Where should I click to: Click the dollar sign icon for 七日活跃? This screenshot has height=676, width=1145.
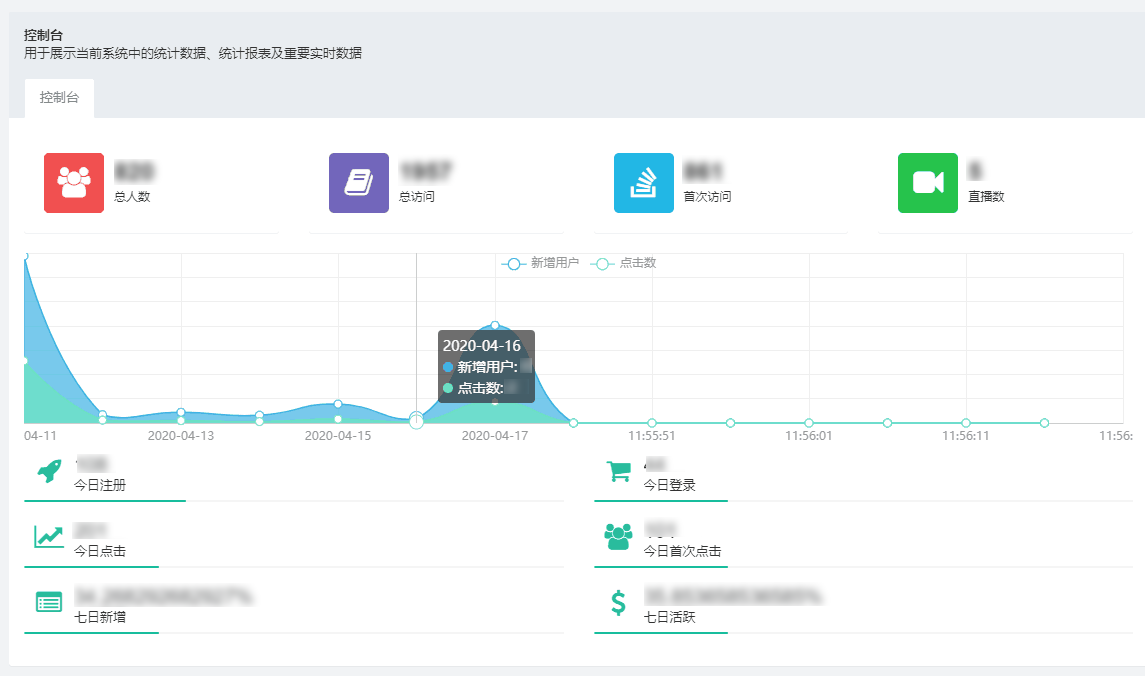[619, 602]
